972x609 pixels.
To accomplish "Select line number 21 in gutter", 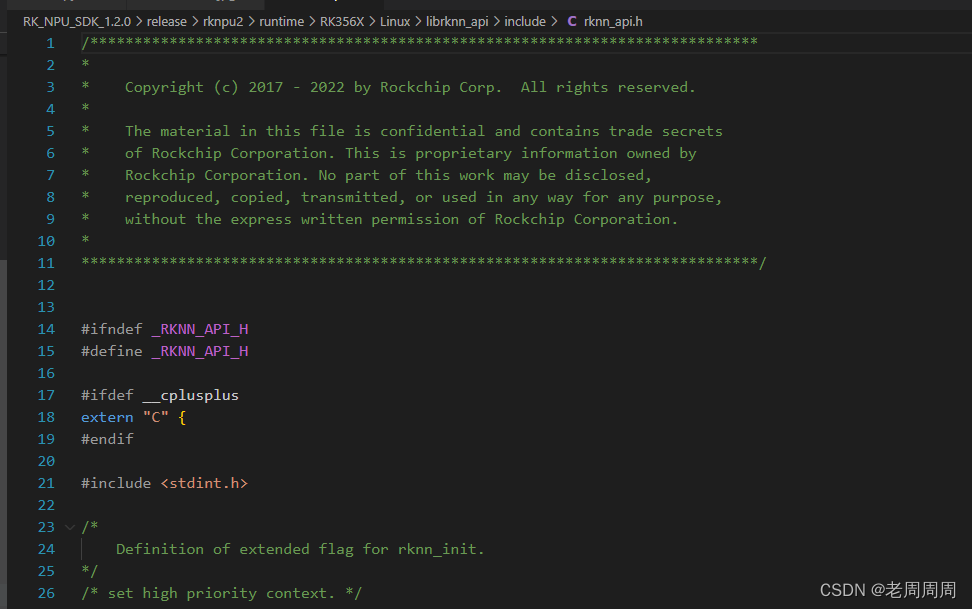I will tap(46, 483).
